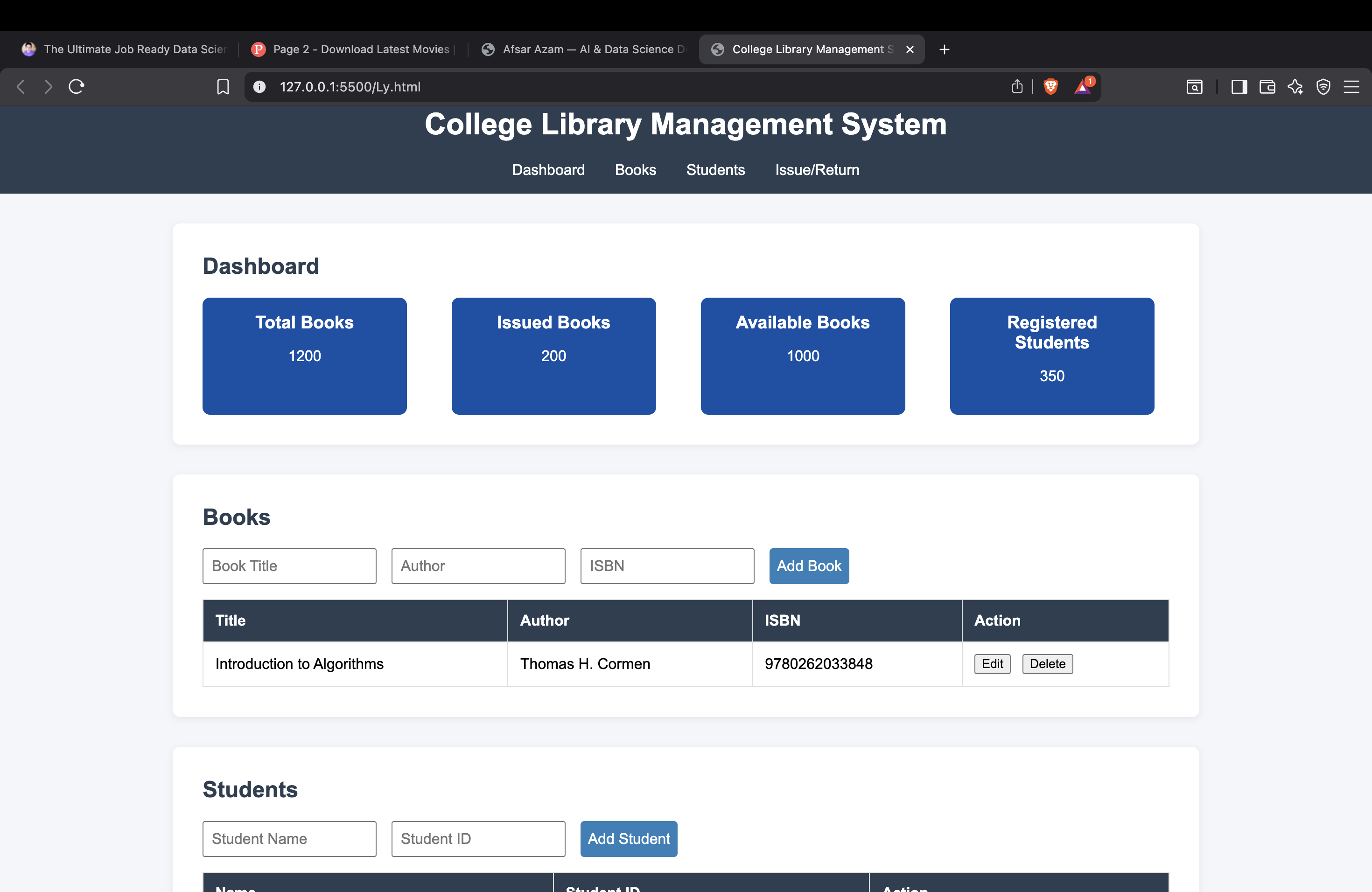Open the Brave Wallet icon
The width and height of the screenshot is (1372, 892).
pos(1267,86)
